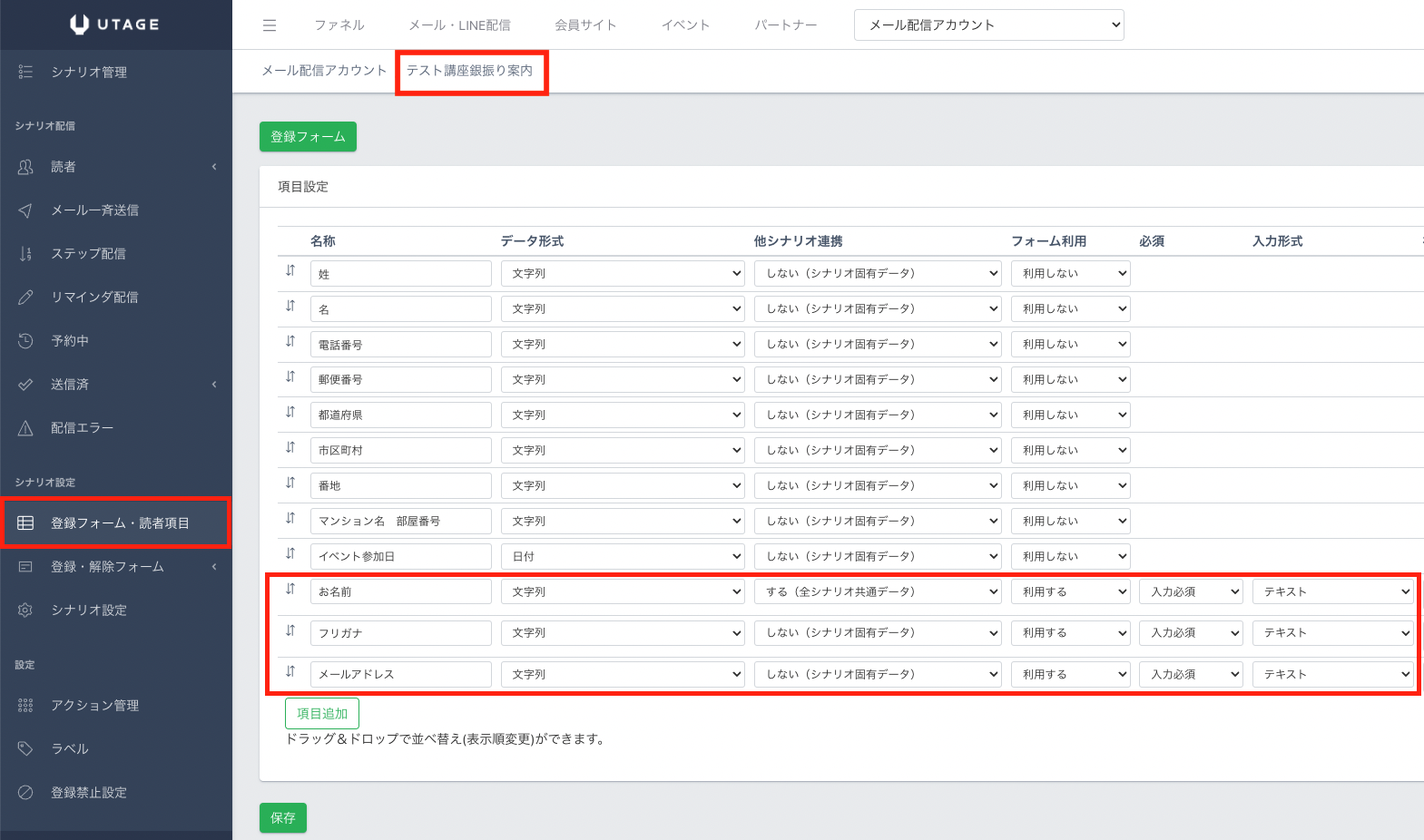Click the テスト講座銀振り案内 breadcrumb link
This screenshot has width=1424, height=840.
(469, 71)
